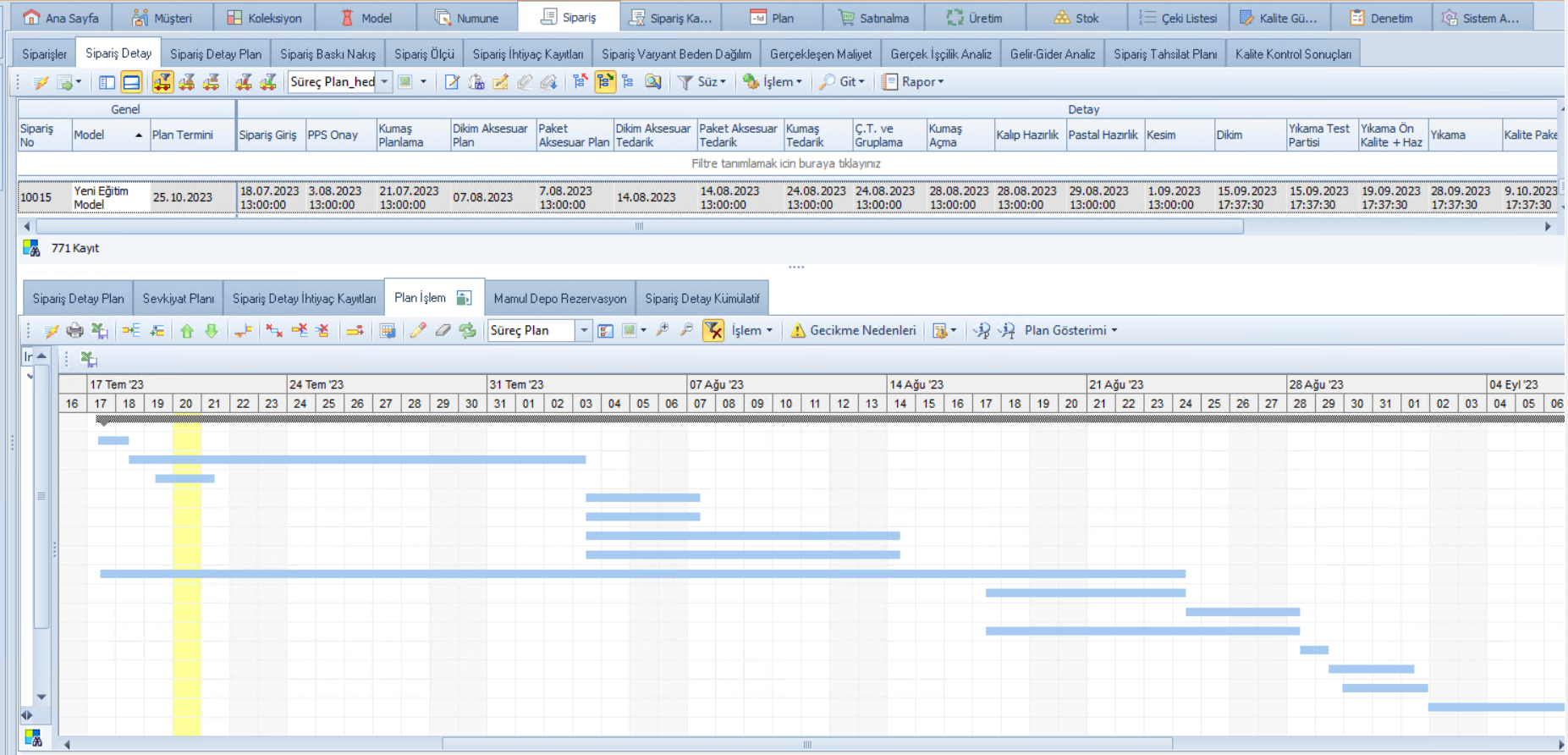Image resolution: width=1568 pixels, height=755 pixels.
Task: Click the Plan Termini cell 25.10.2023
Action: point(192,197)
